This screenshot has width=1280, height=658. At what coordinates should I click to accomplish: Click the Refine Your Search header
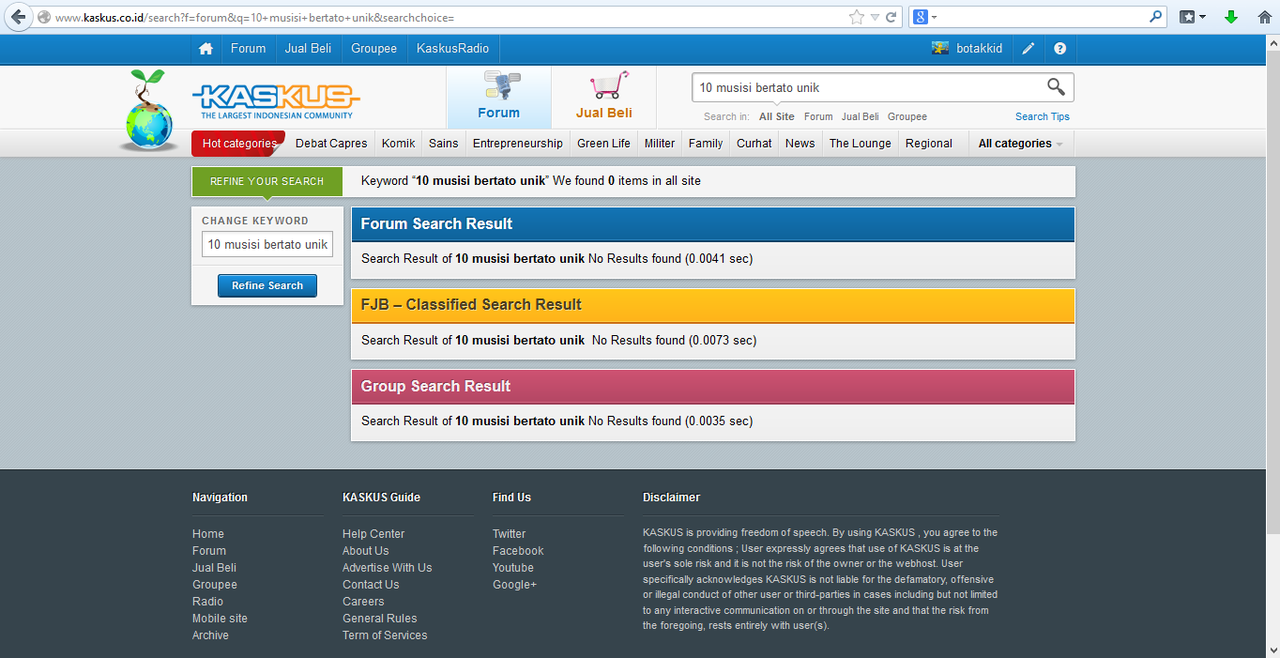pos(267,181)
